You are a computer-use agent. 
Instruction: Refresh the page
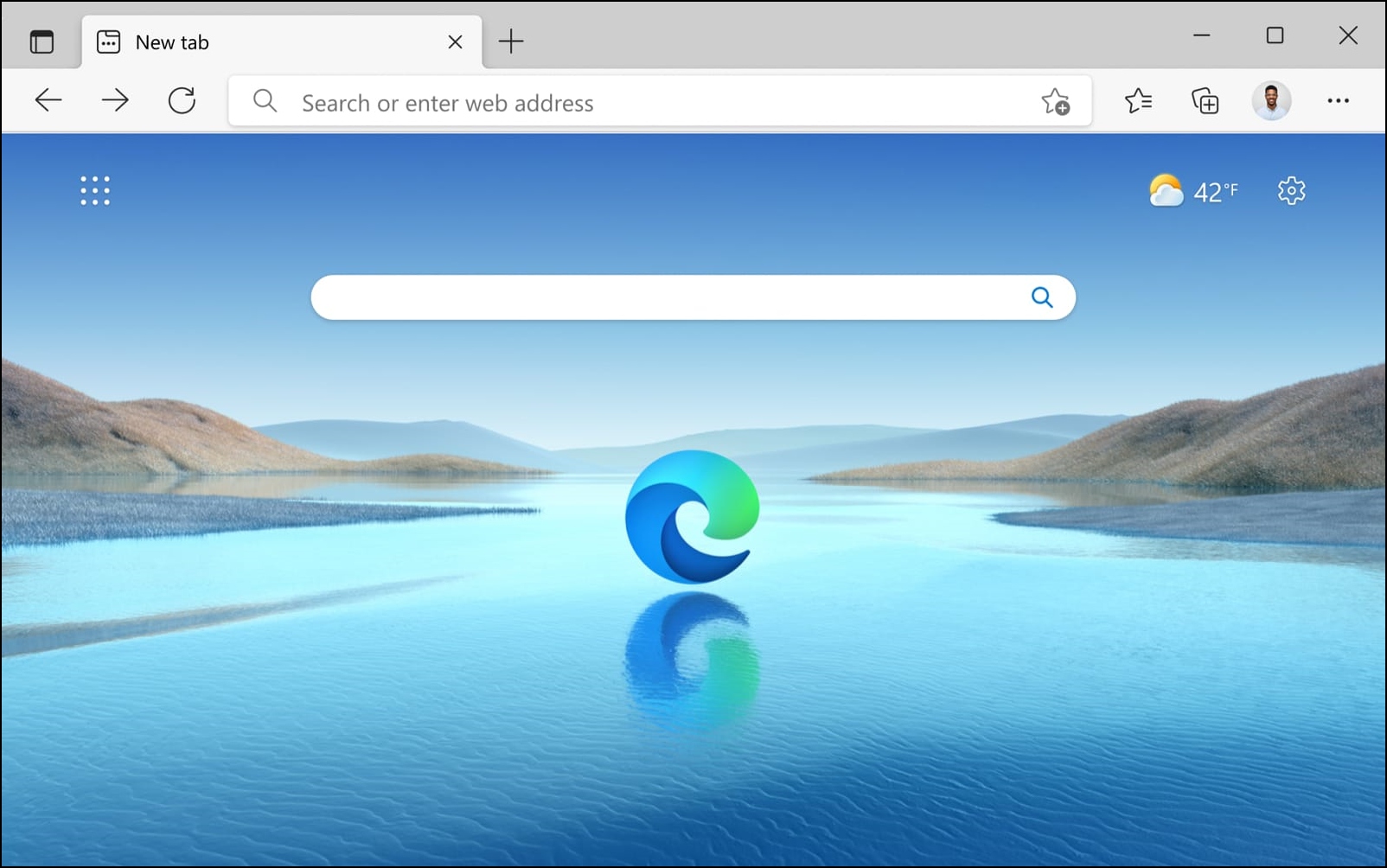click(182, 101)
